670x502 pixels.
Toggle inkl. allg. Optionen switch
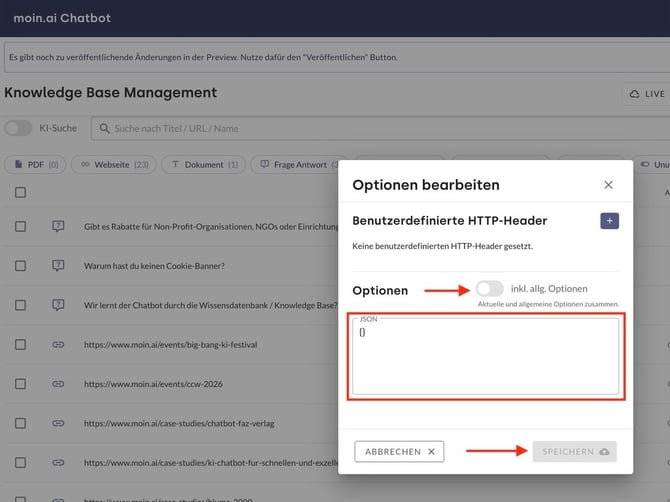pos(490,289)
